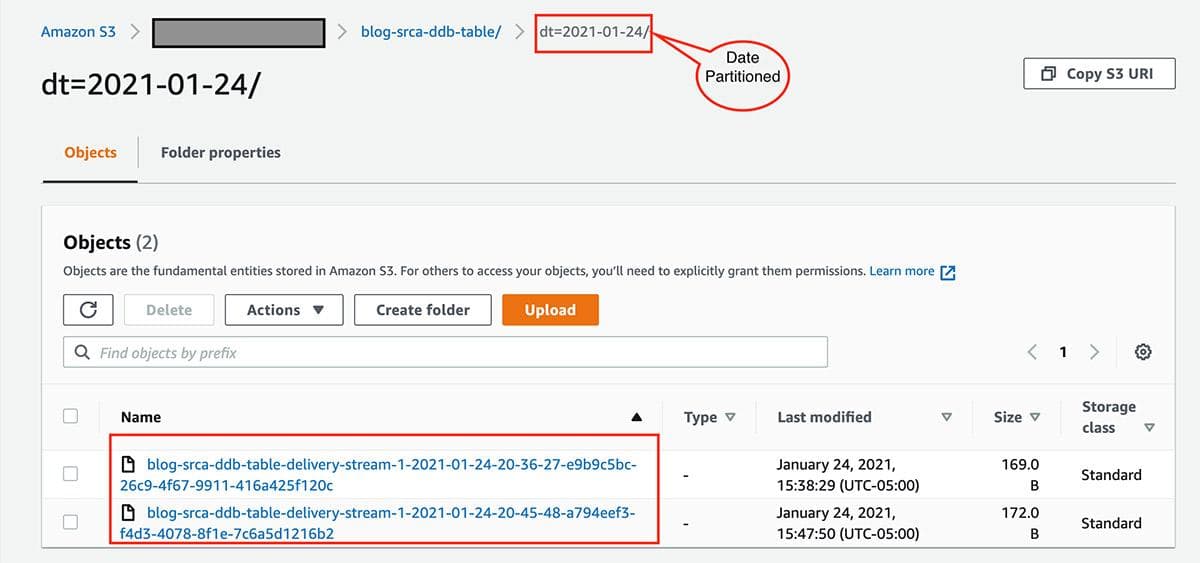Go to the previous page arrow
This screenshot has width=1200, height=563.
[1032, 352]
